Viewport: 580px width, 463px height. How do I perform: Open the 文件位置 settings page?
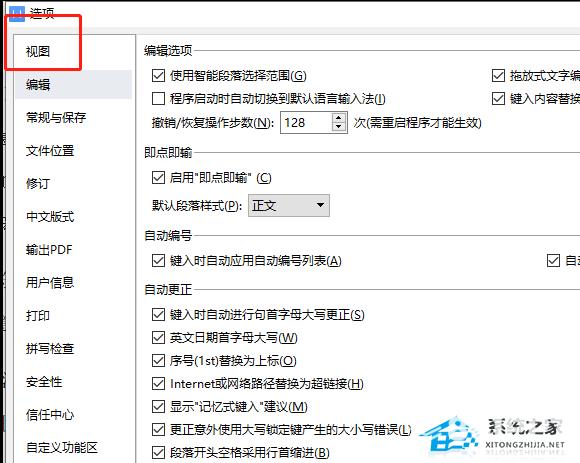[x=50, y=151]
